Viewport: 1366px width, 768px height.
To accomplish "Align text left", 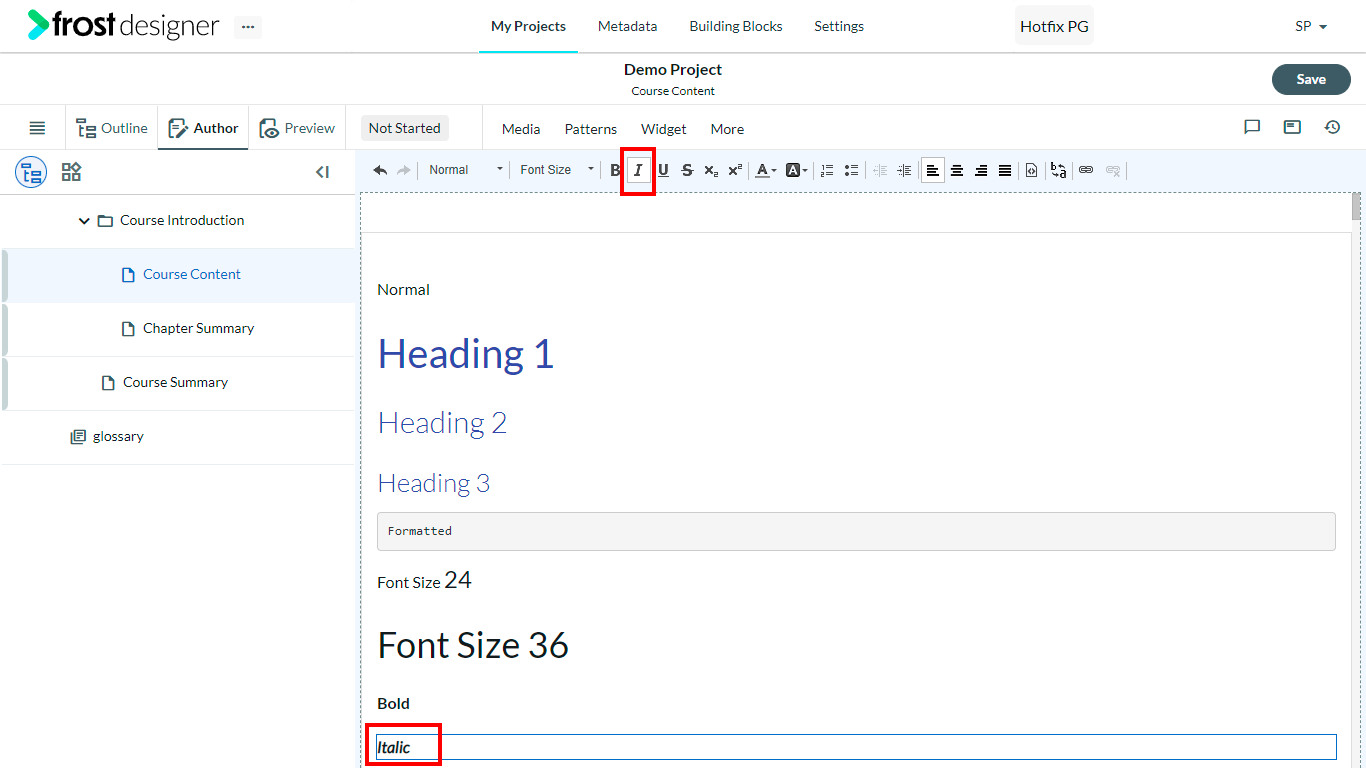I will (x=933, y=170).
